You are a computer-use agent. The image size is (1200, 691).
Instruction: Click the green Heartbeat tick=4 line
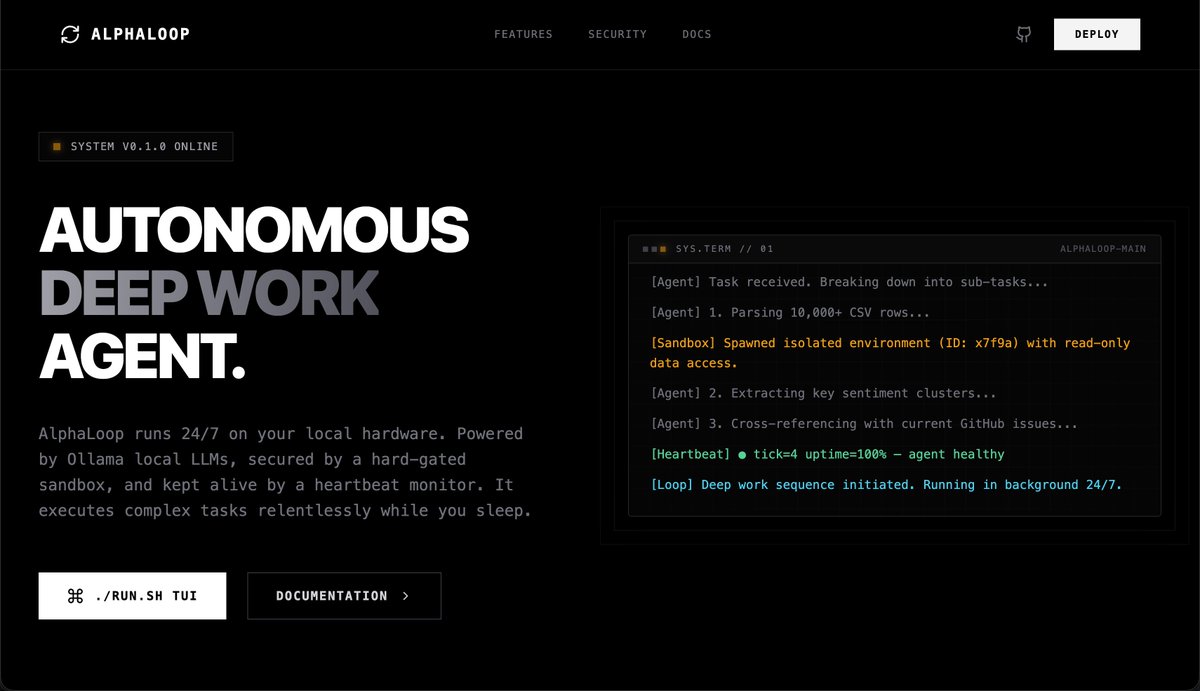click(827, 455)
